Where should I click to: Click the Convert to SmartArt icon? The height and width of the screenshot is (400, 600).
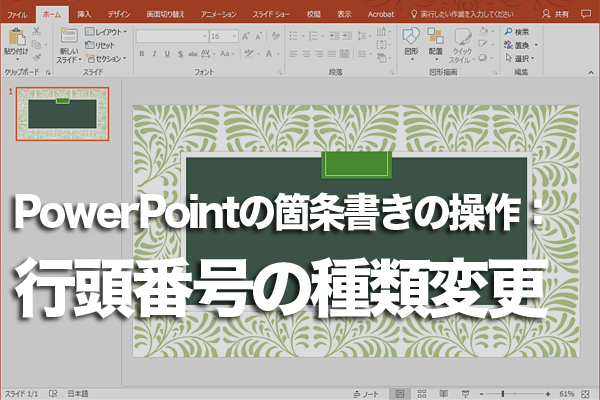click(382, 58)
